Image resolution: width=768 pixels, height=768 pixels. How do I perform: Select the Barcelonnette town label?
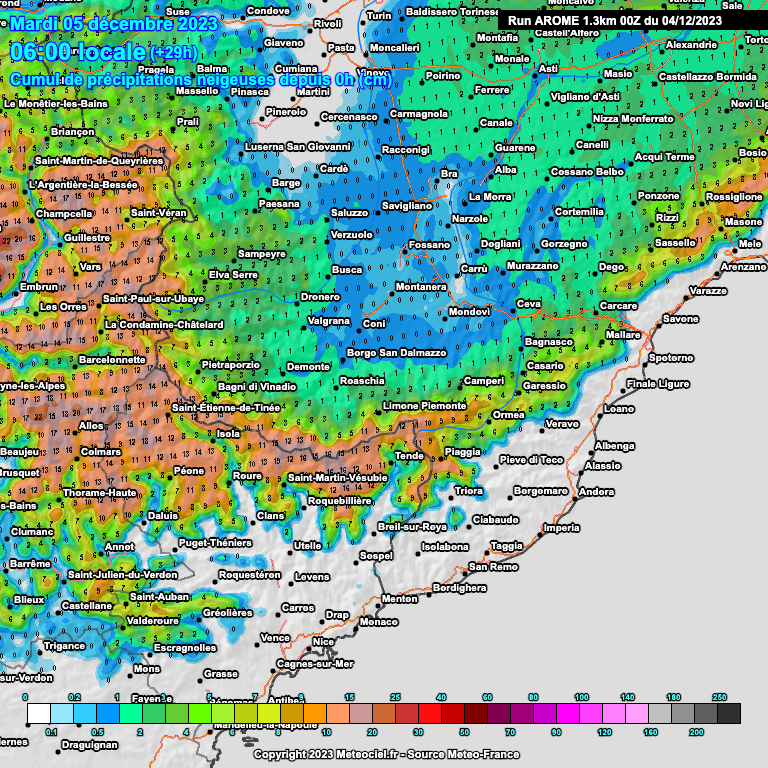[x=112, y=359]
